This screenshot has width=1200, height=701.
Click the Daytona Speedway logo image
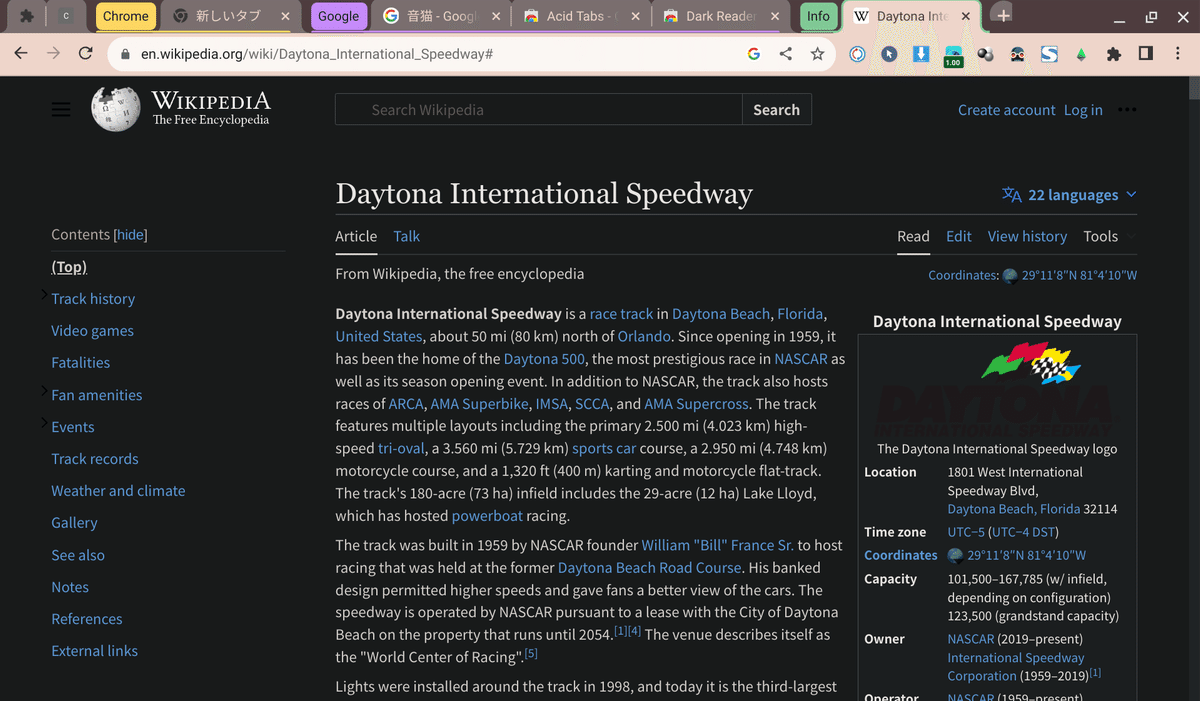[x=997, y=387]
